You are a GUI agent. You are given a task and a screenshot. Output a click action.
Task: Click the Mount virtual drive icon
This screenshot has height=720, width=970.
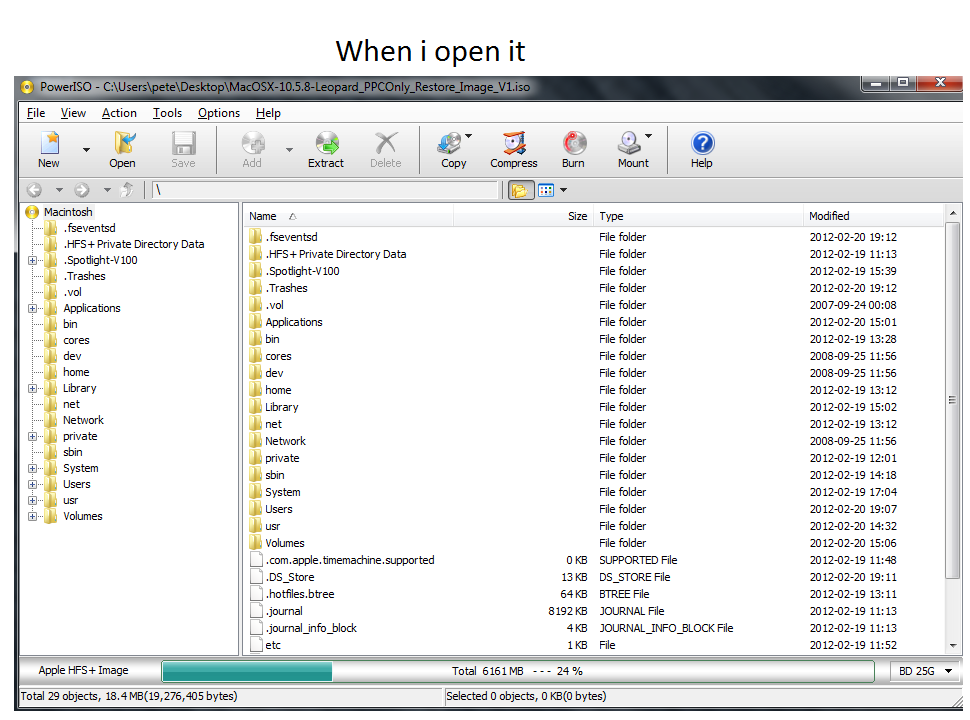(629, 144)
